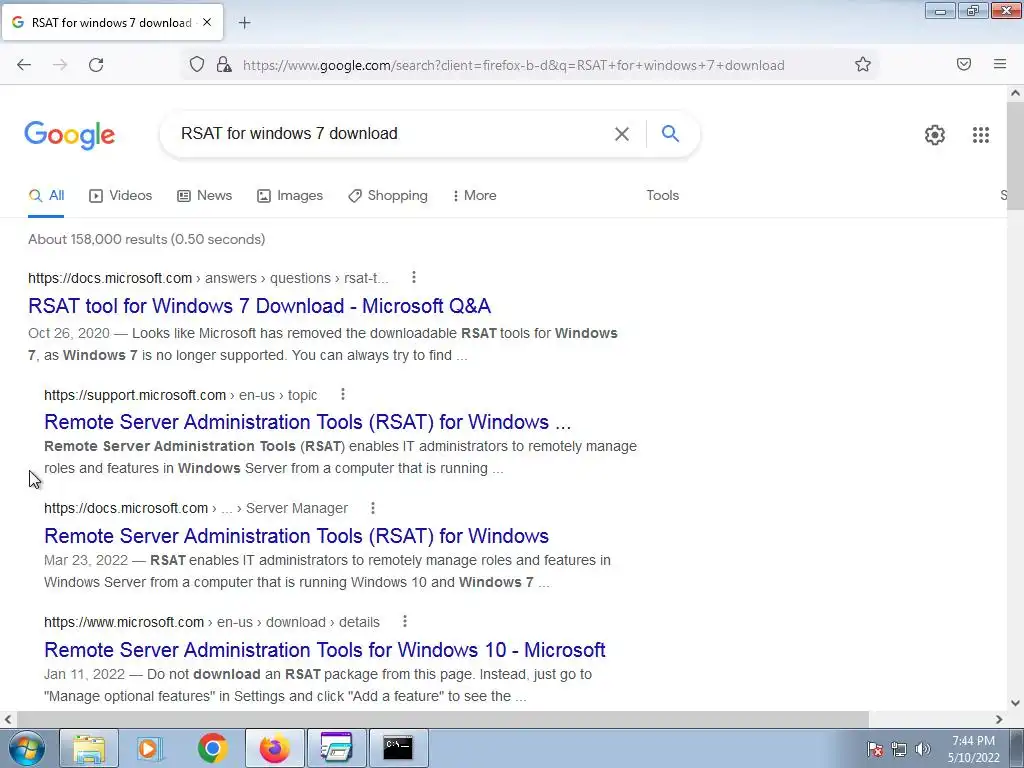The image size is (1024, 768).
Task: Open taskbar window next to Firefox
Action: pyautogui.click(x=336, y=748)
